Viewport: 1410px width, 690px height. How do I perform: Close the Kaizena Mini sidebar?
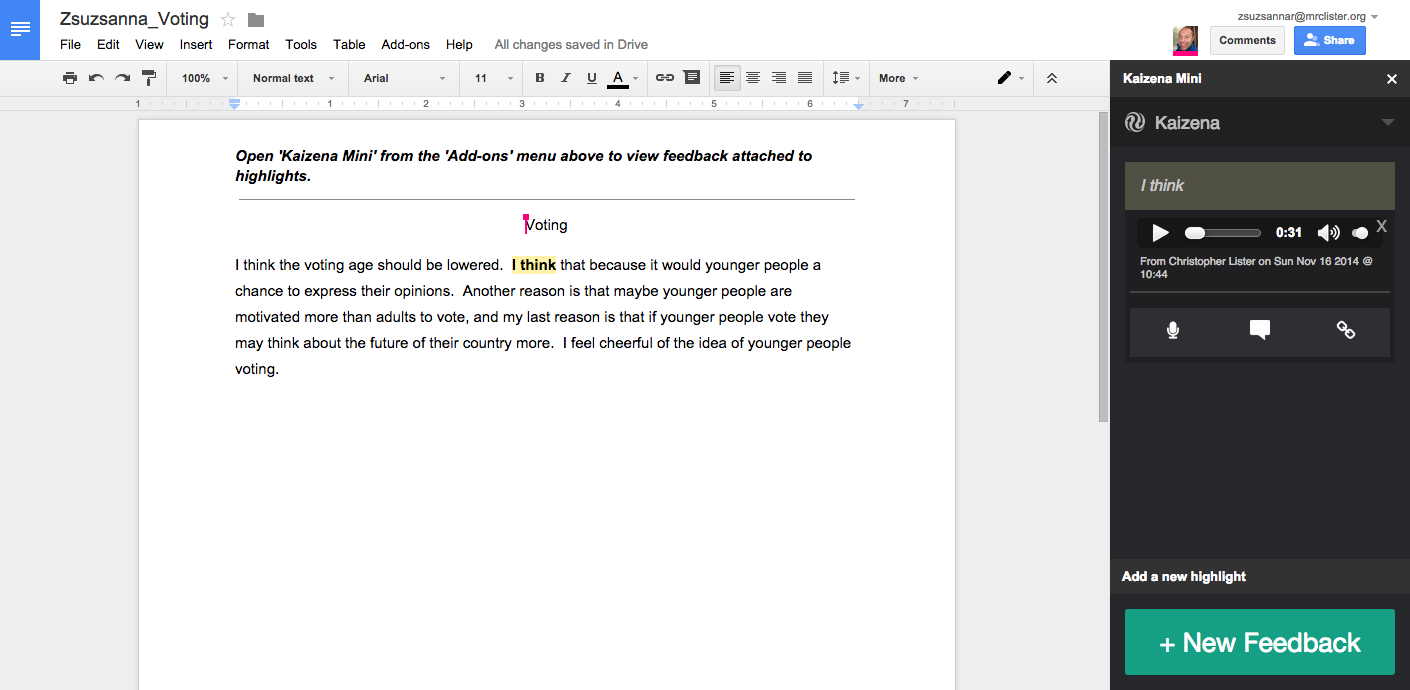(x=1391, y=79)
